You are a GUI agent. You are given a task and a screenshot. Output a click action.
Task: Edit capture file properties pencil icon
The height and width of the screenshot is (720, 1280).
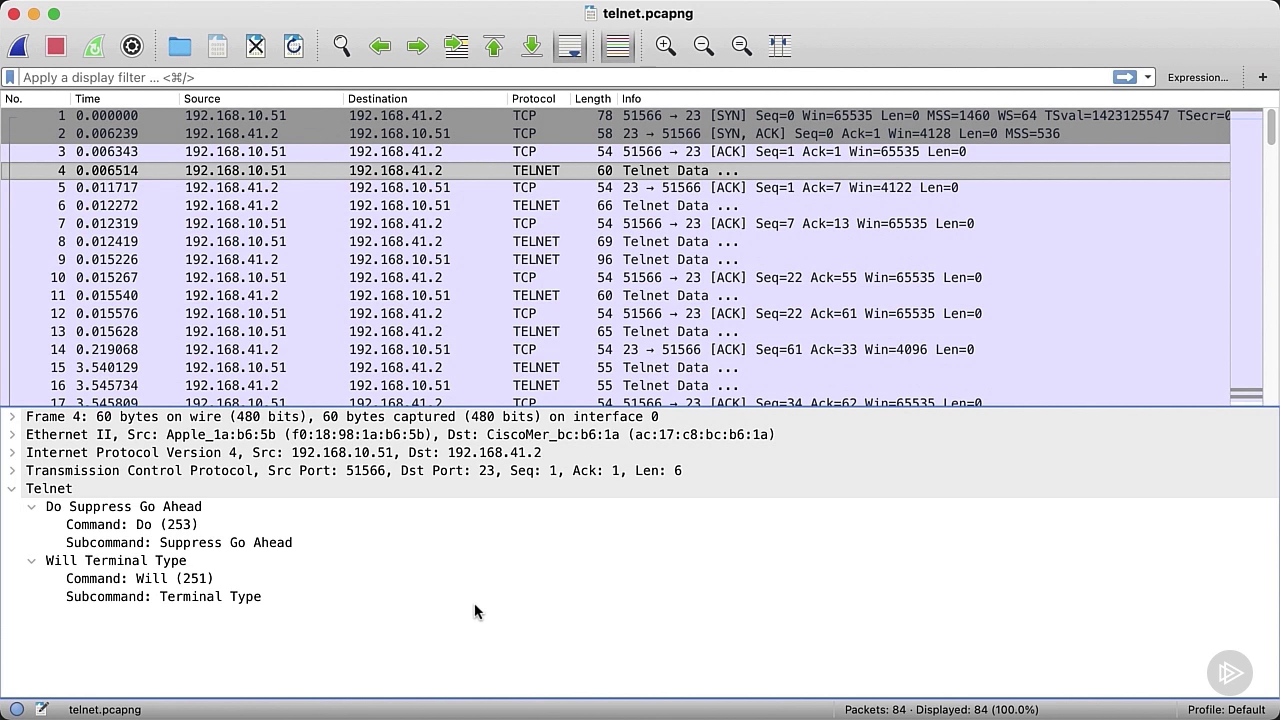pyautogui.click(x=42, y=709)
